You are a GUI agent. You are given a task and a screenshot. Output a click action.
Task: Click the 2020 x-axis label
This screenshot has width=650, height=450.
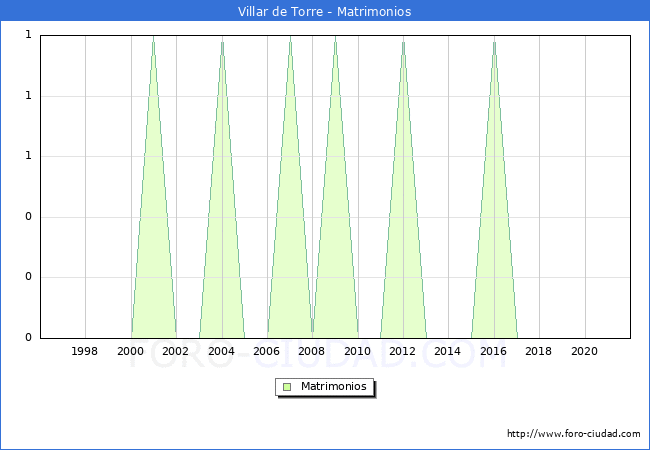[x=585, y=351]
